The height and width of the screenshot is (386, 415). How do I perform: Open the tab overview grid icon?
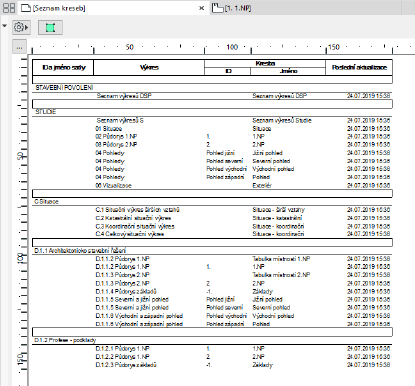tap(9, 8)
